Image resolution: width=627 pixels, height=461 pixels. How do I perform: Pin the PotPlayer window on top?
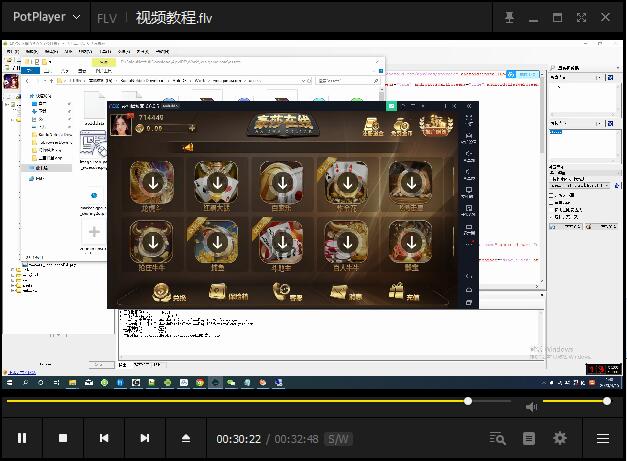point(509,17)
